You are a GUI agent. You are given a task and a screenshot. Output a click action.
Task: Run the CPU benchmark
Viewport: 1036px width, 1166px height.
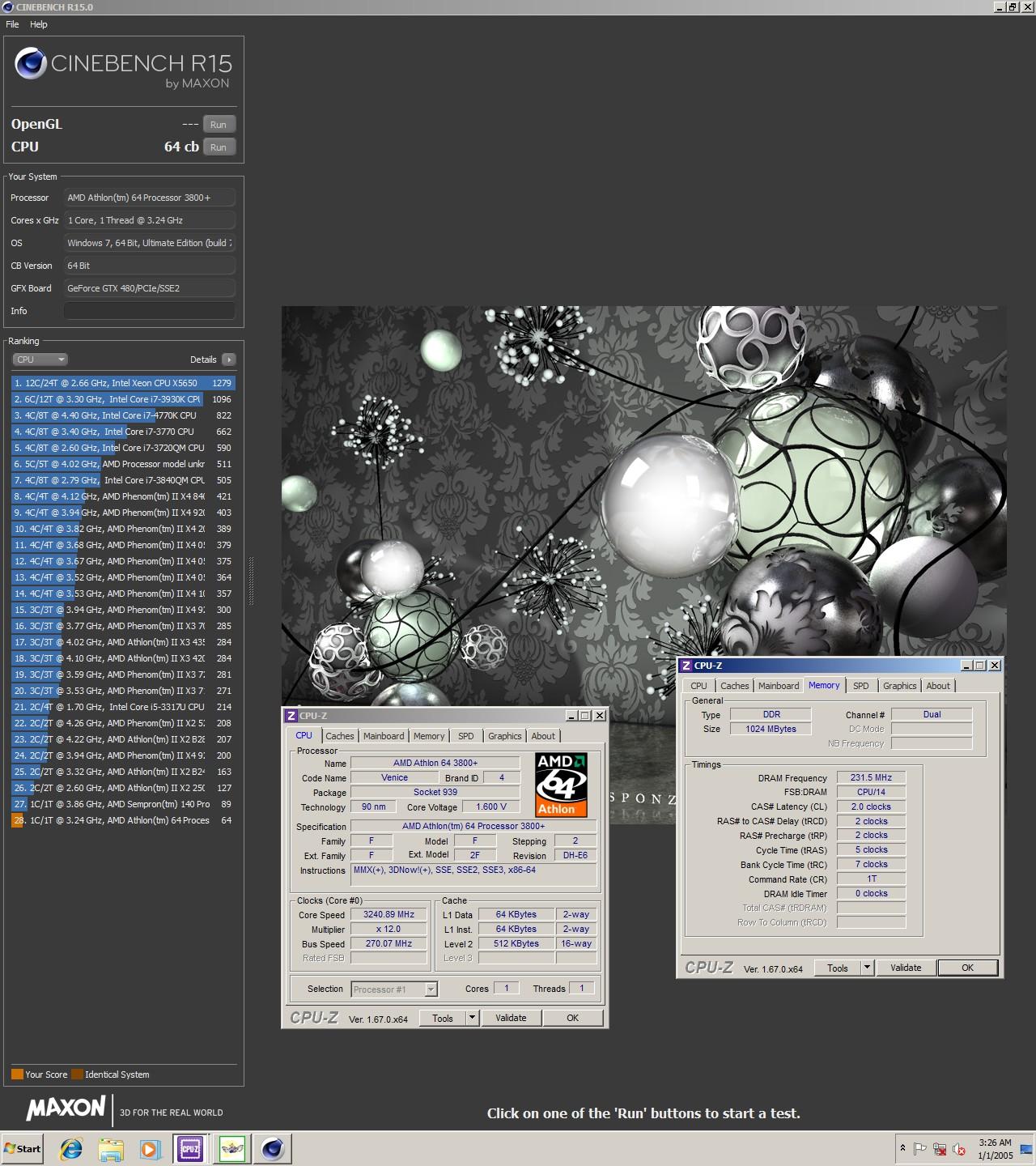pos(219,147)
